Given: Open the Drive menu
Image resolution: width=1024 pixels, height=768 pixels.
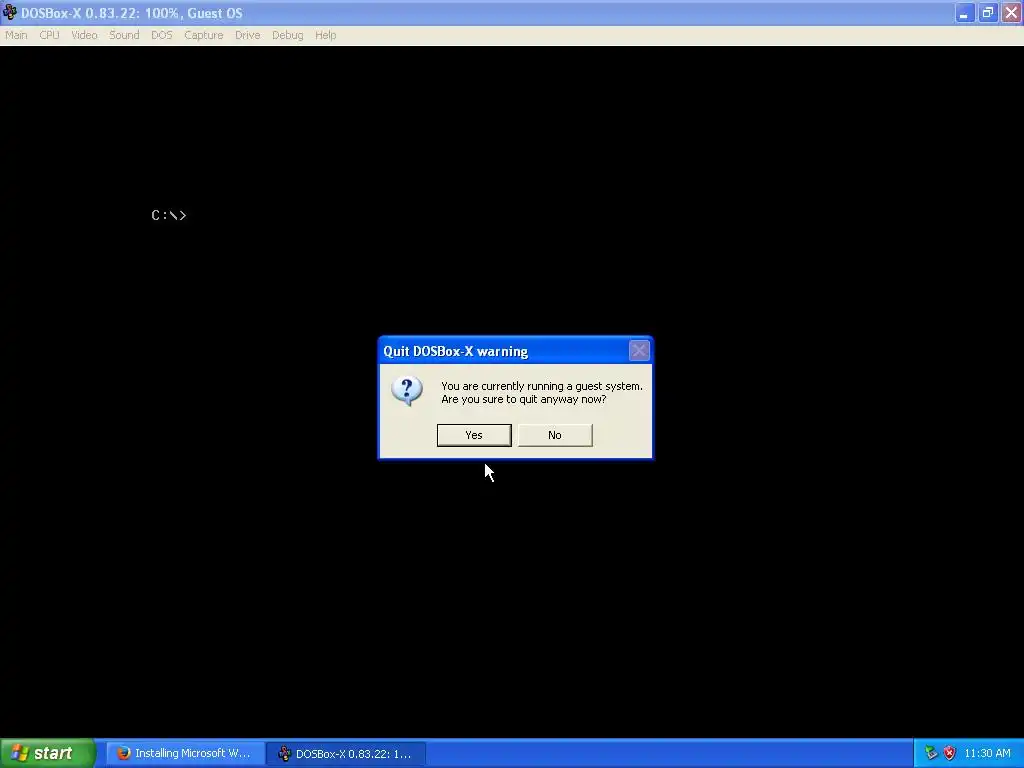Looking at the screenshot, I should point(248,35).
